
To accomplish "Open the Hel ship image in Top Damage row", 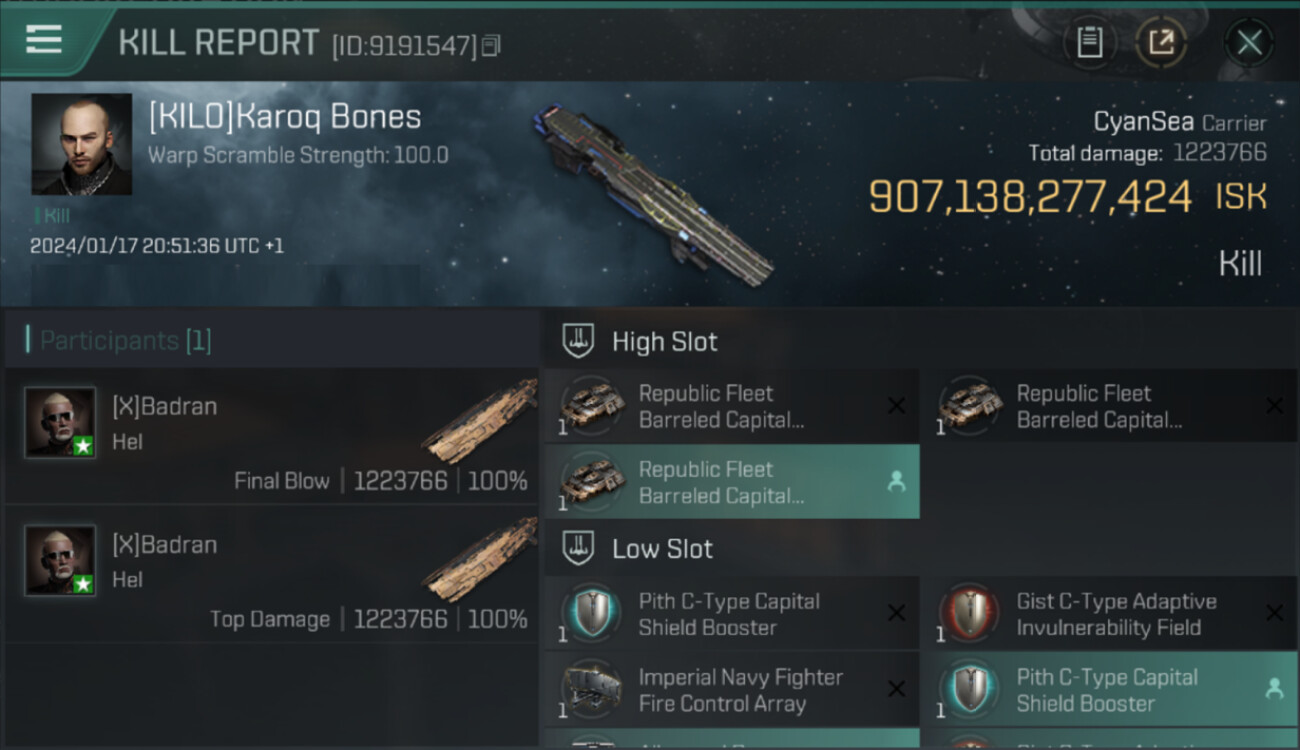I will tap(480, 560).
